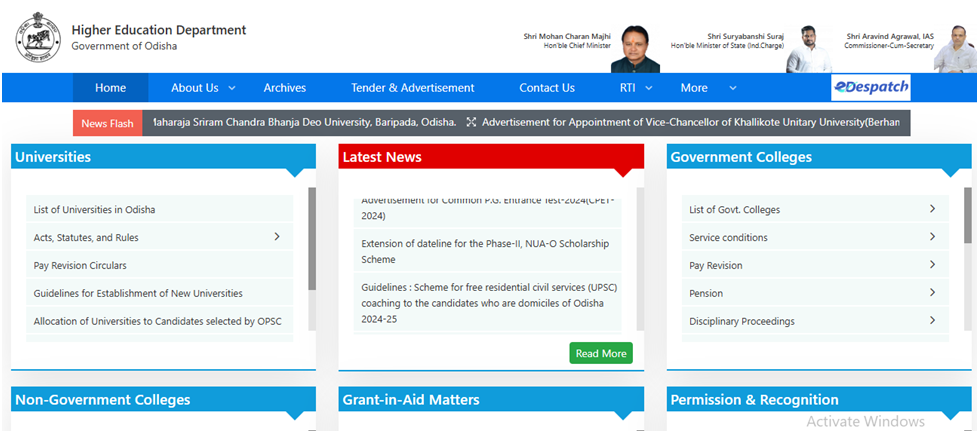979x433 pixels.
Task: Click Shri Mohan Charan Majhi's photo
Action: 635,49
